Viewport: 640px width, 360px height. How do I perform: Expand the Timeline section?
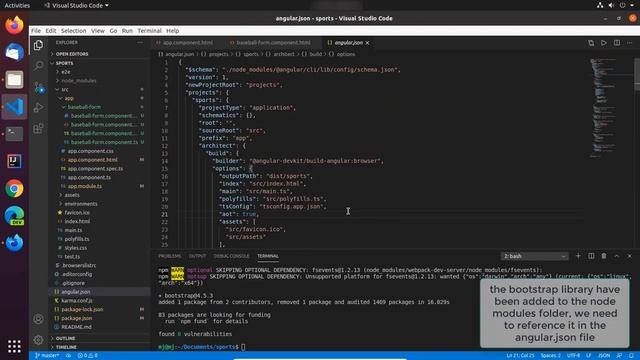(x=66, y=347)
